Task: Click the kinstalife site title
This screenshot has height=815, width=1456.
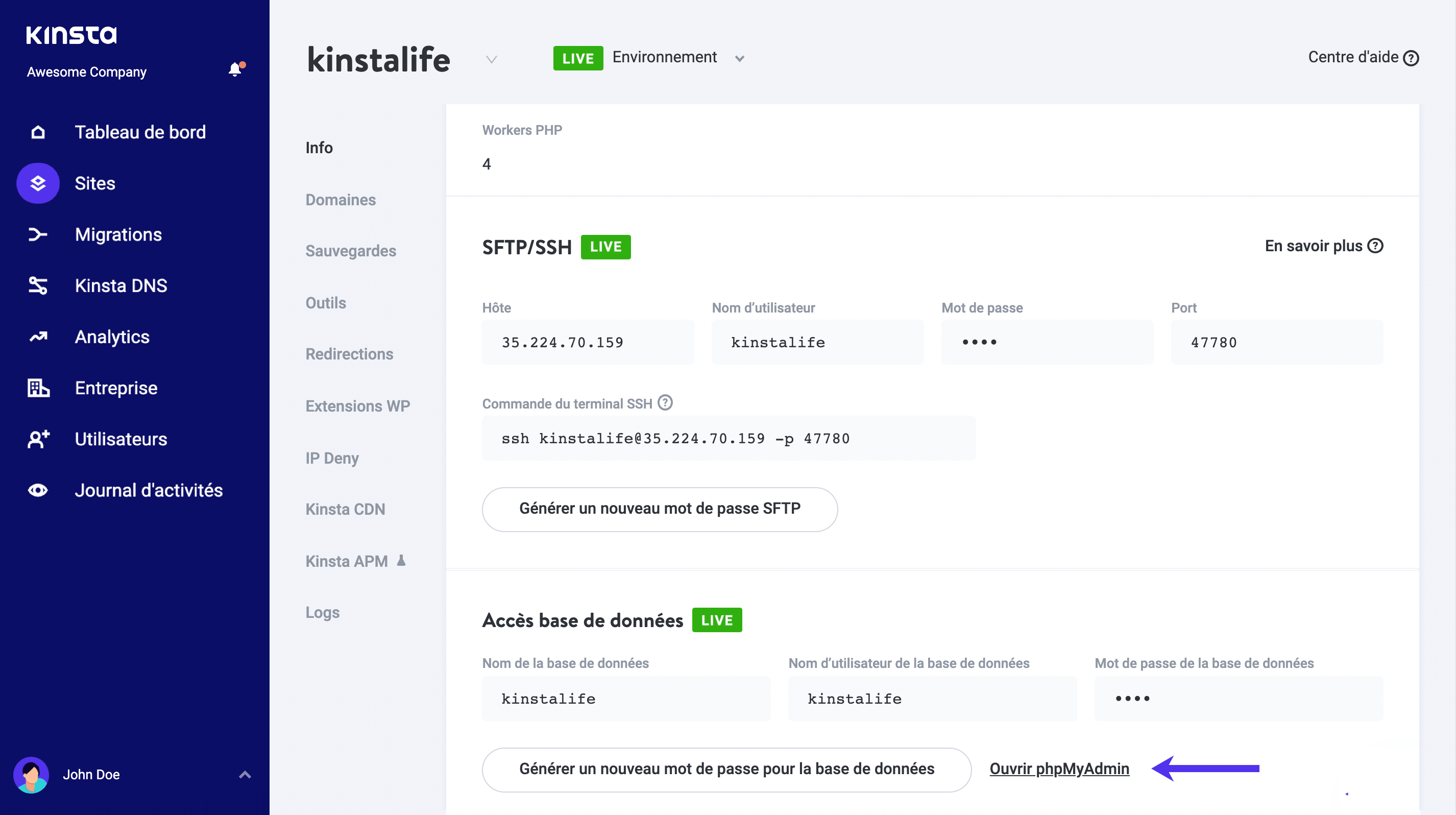Action: (378, 59)
